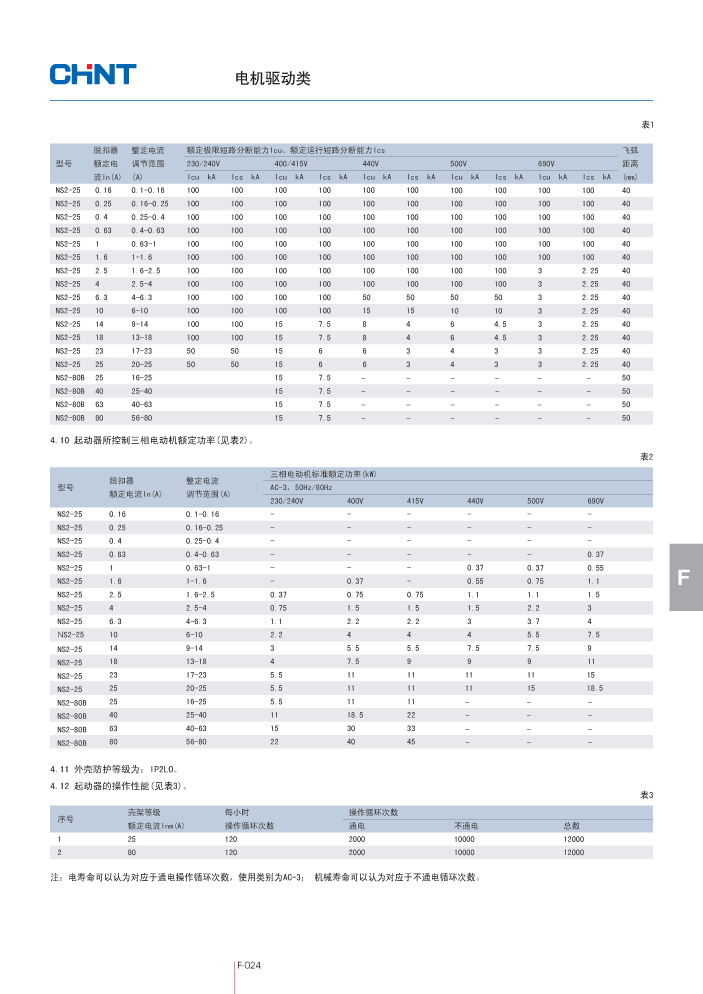Select the 表3 table label
This screenshot has height=994, width=703.
(x=646, y=795)
